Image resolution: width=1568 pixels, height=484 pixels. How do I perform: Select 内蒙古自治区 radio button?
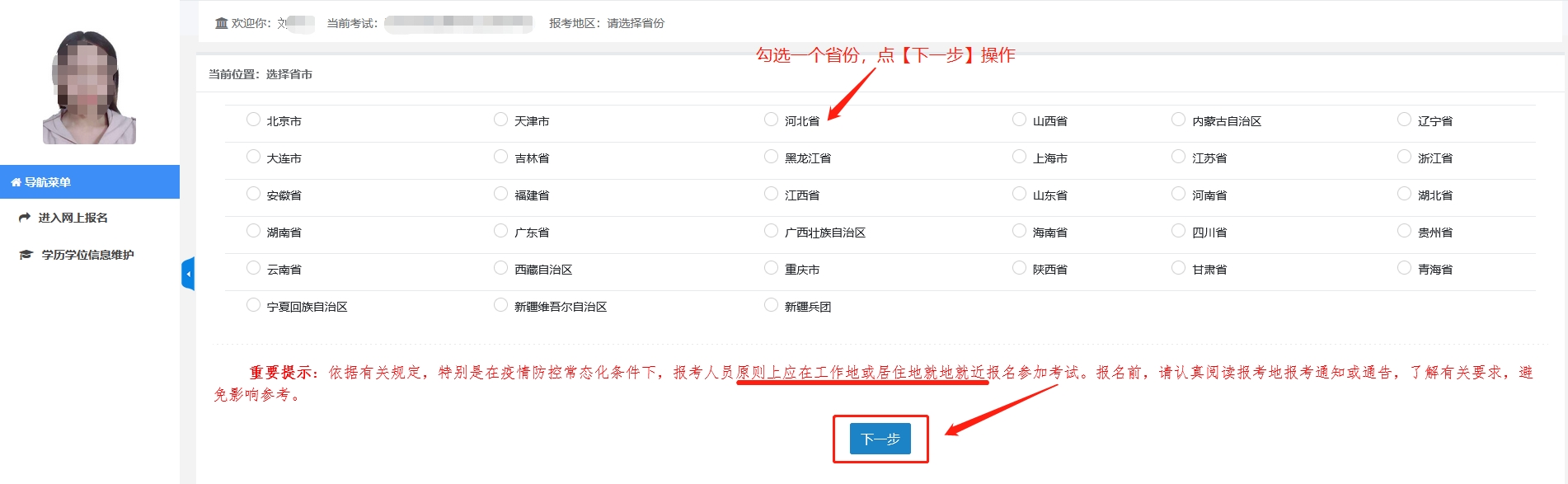click(x=1178, y=120)
